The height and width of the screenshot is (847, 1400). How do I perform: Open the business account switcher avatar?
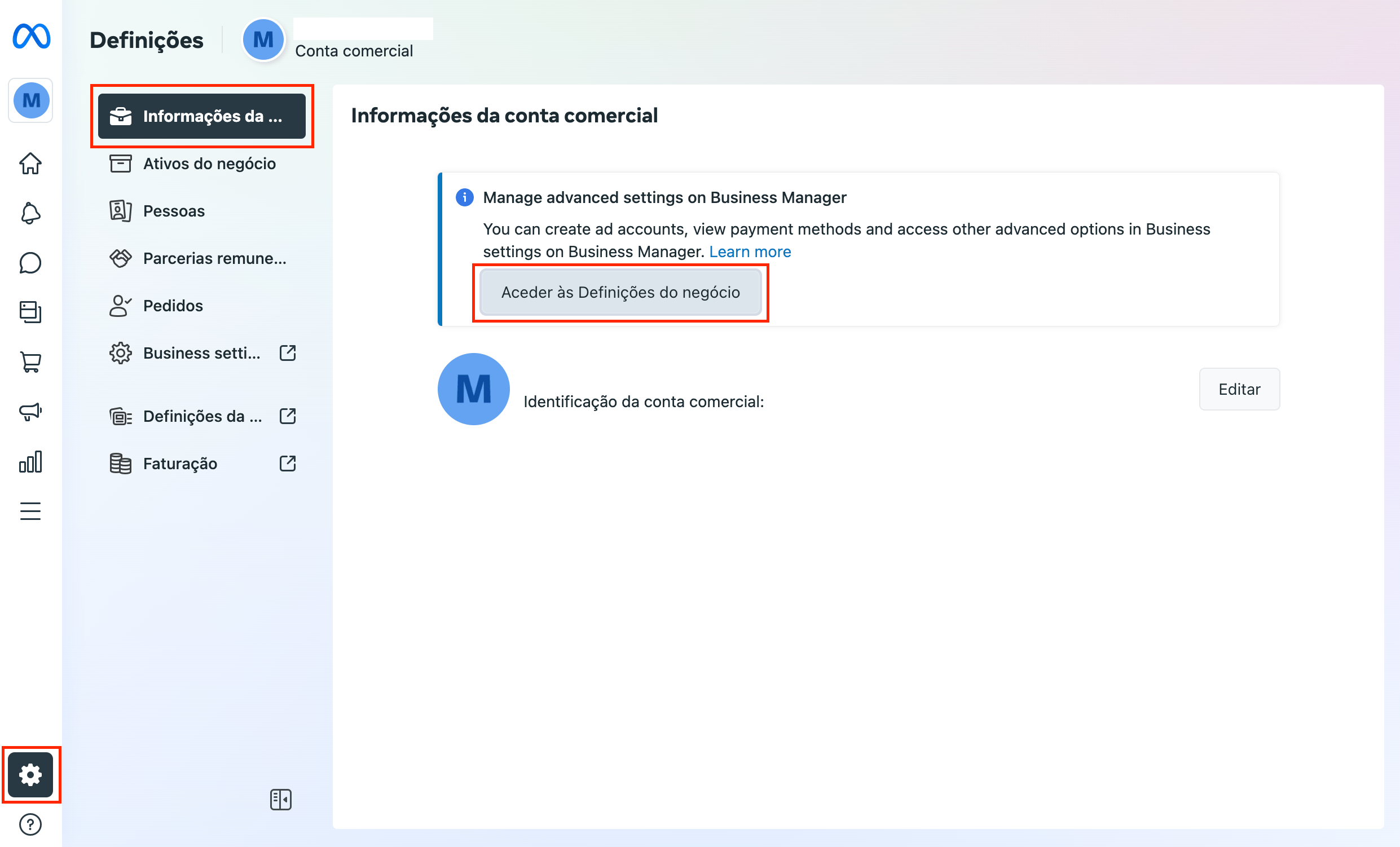[x=31, y=100]
